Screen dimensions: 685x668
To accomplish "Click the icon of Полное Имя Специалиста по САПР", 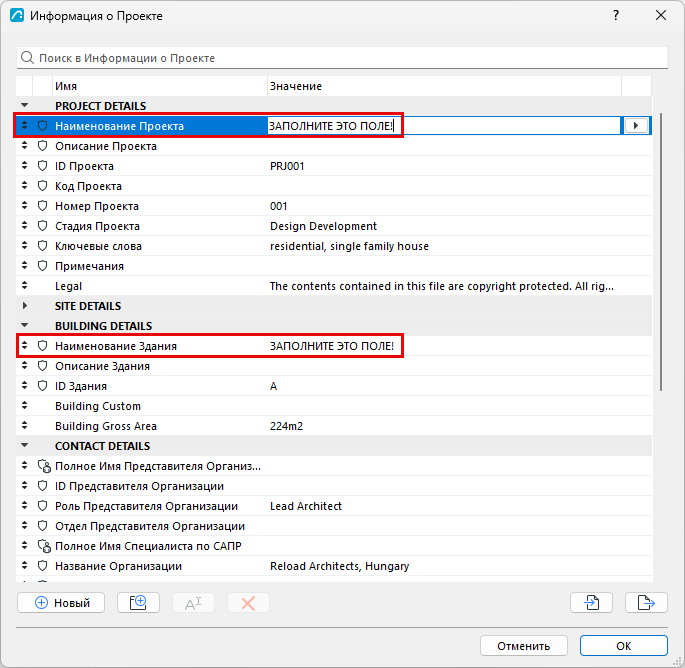I will point(44,546).
